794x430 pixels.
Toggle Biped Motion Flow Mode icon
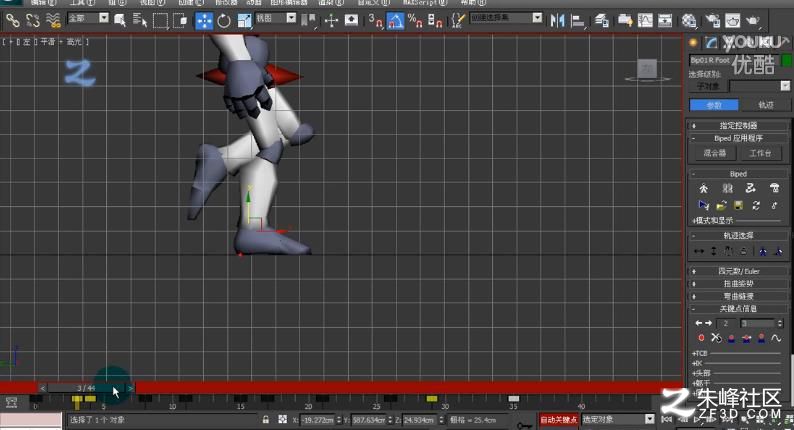[x=750, y=188]
